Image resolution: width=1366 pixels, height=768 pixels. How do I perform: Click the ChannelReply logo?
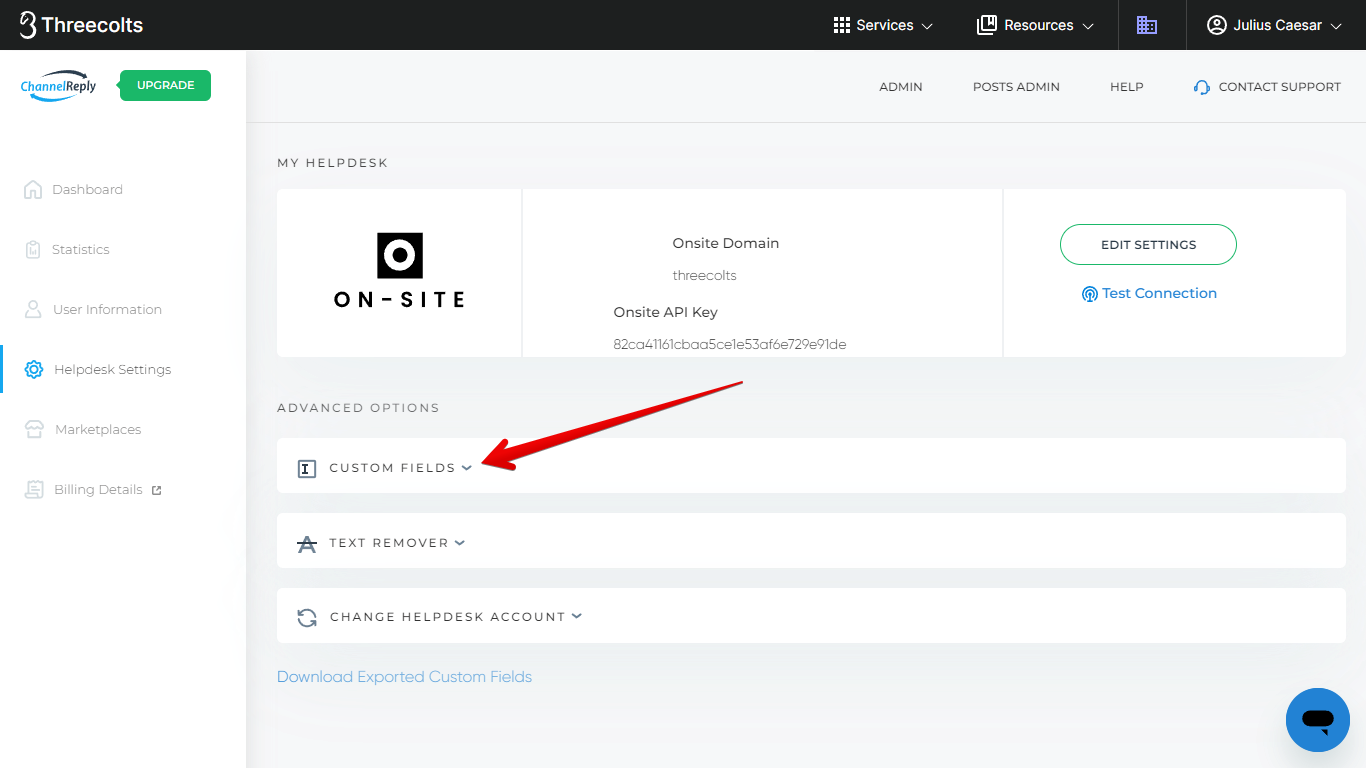[59, 86]
